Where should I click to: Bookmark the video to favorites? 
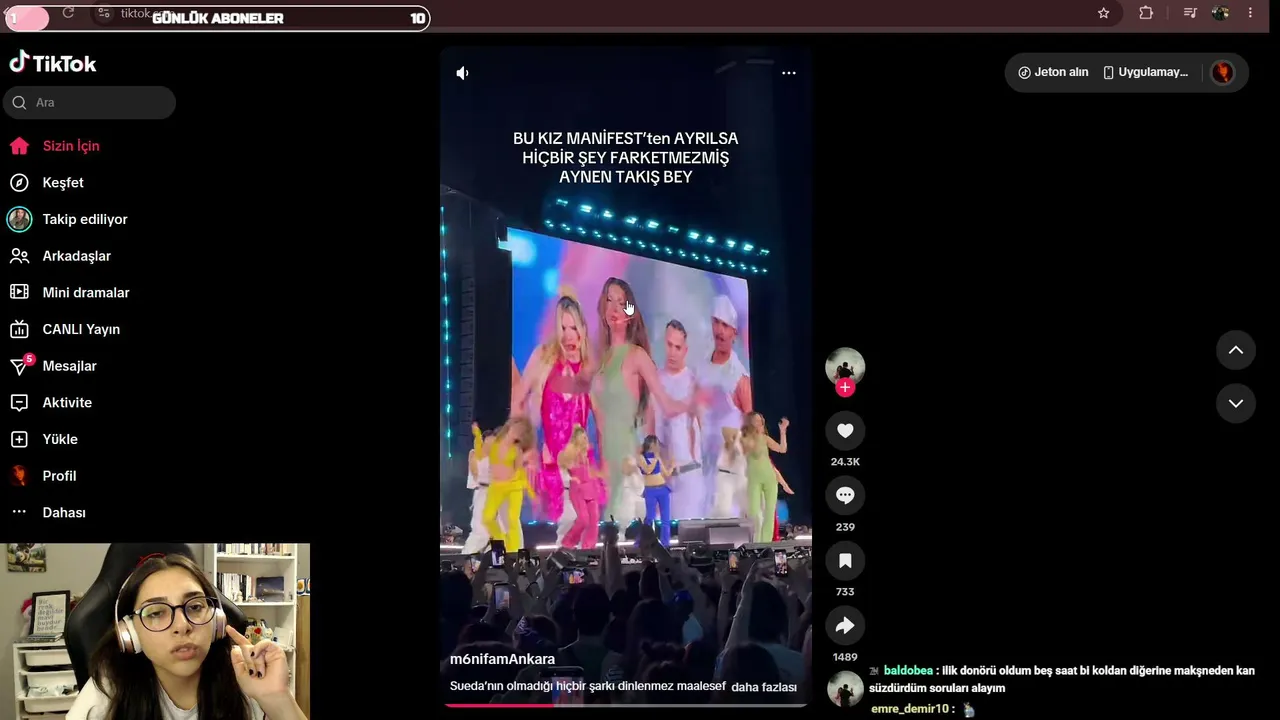pos(845,561)
